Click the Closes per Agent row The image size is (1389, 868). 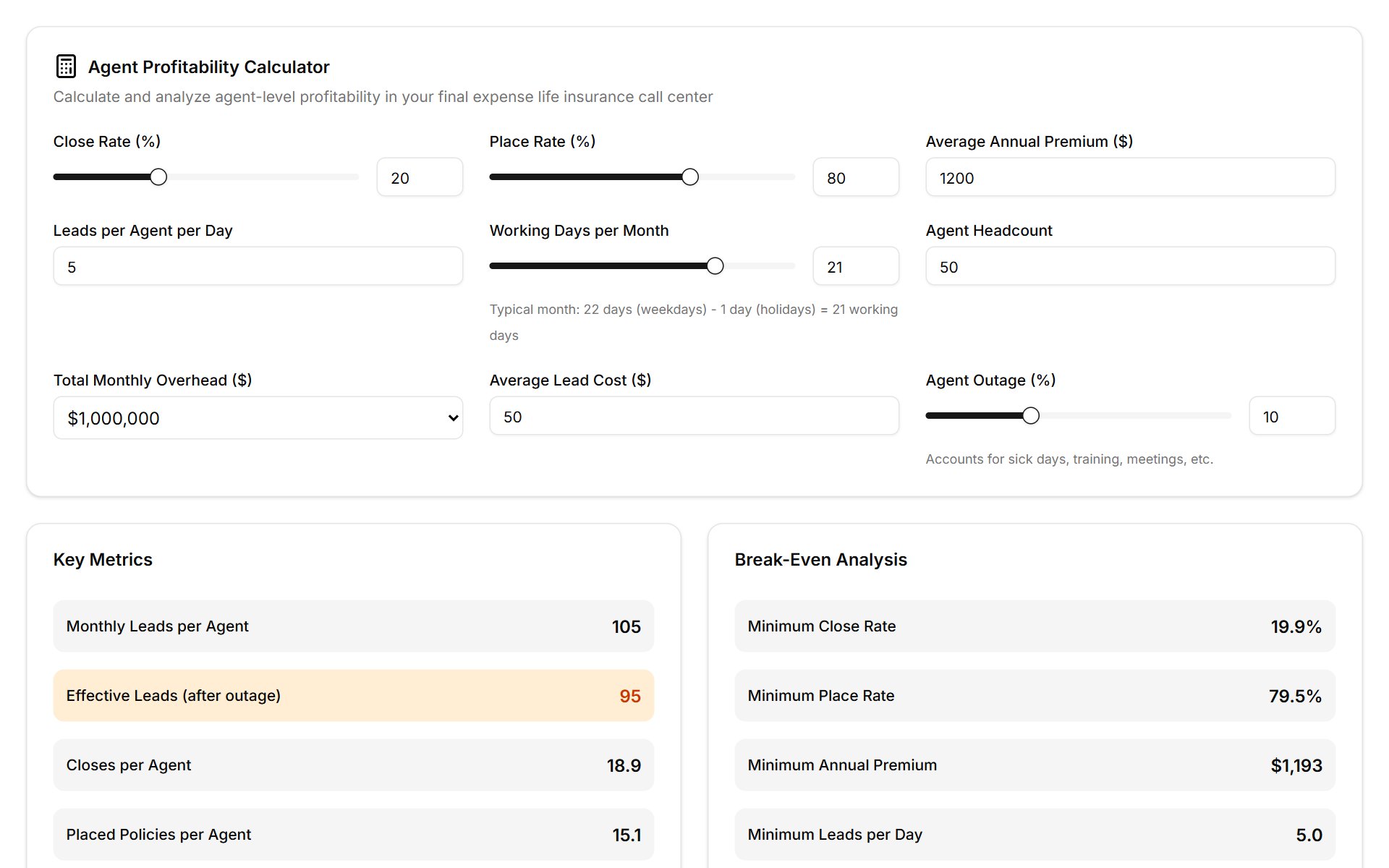(353, 765)
